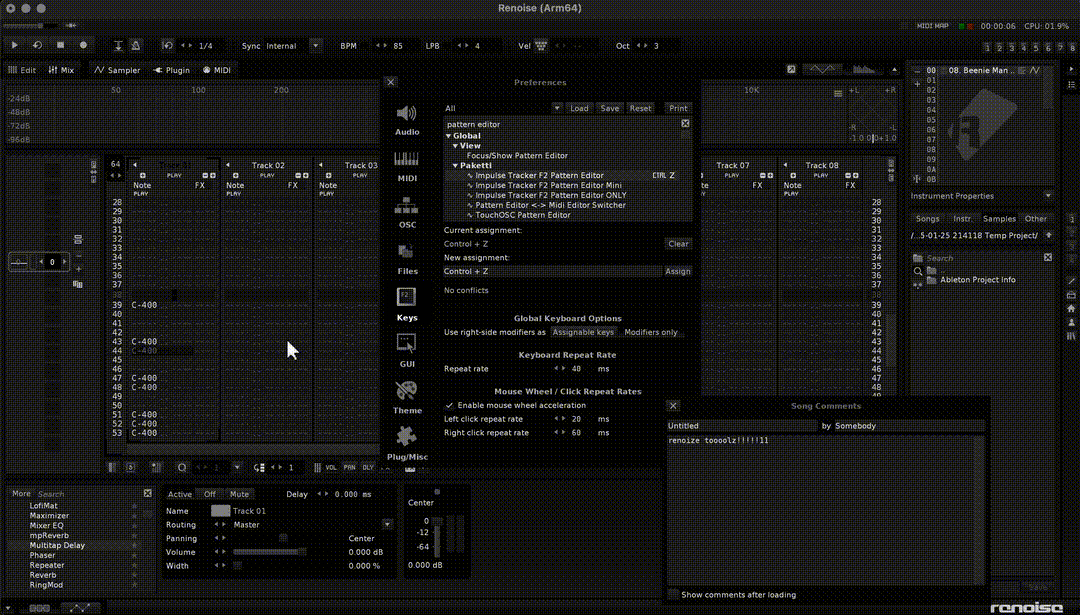Open the Routing Master dropdown arrow
Image resolution: width=1080 pixels, height=615 pixels.
pyautogui.click(x=387, y=524)
